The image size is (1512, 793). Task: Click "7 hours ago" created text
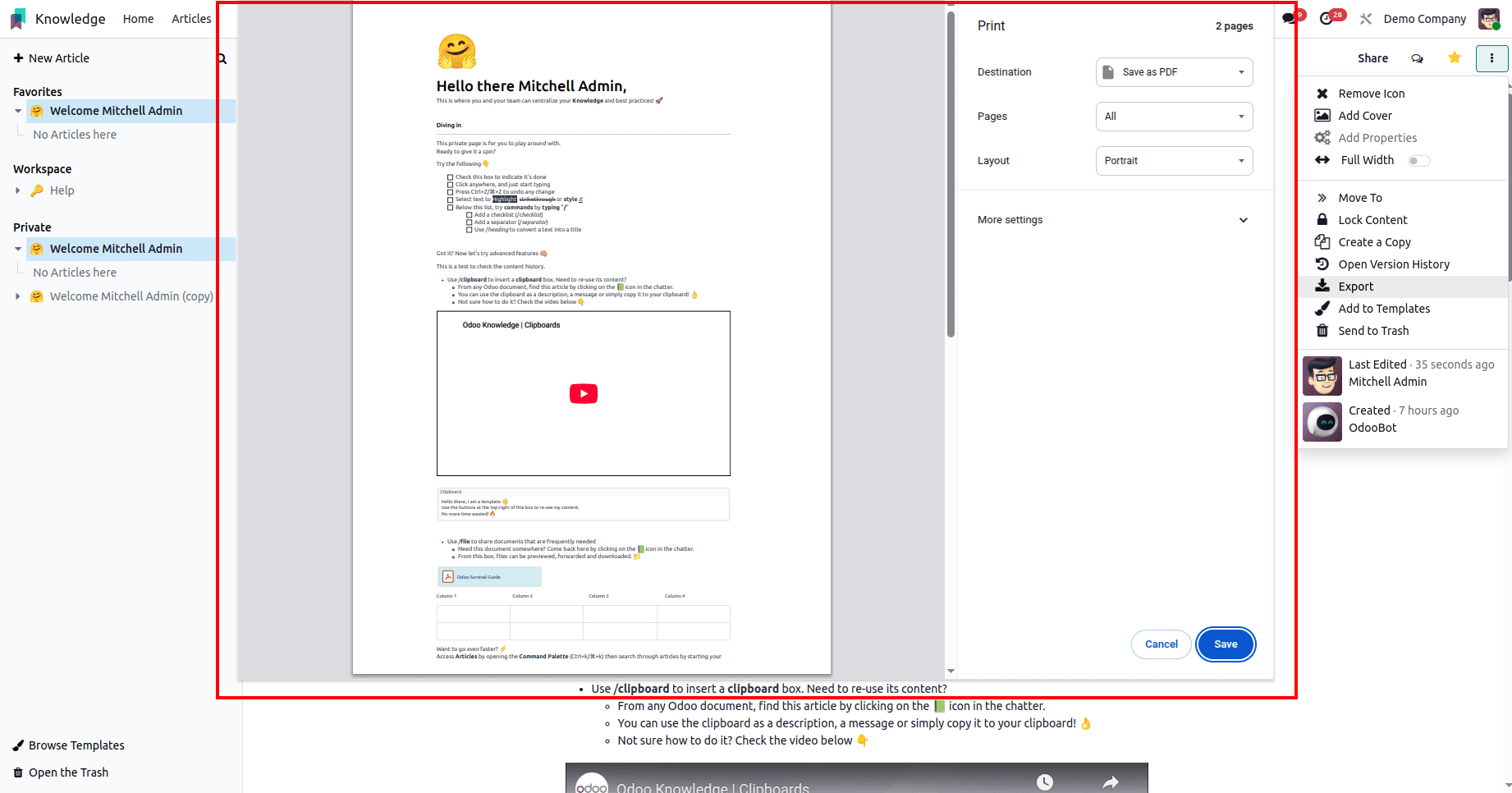1429,410
